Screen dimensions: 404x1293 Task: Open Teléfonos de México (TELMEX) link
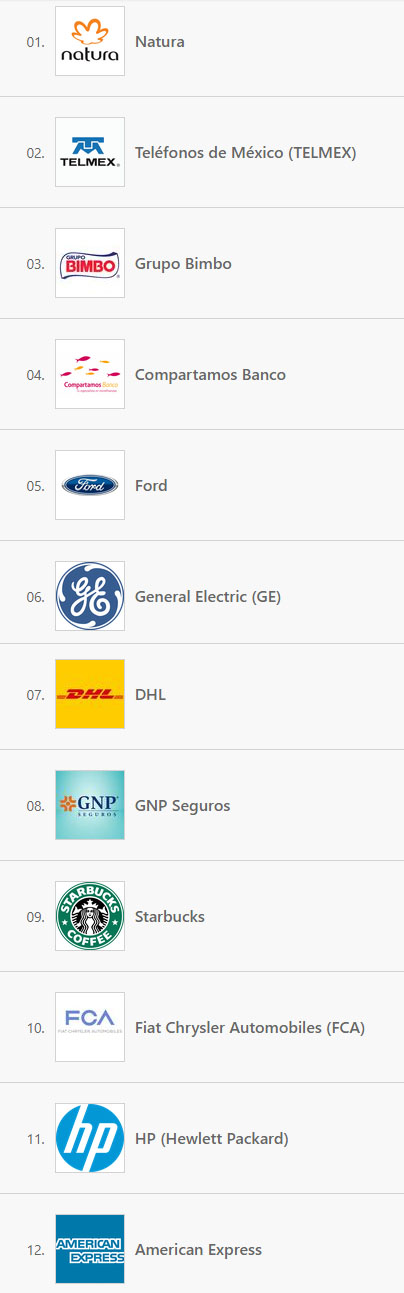(246, 153)
